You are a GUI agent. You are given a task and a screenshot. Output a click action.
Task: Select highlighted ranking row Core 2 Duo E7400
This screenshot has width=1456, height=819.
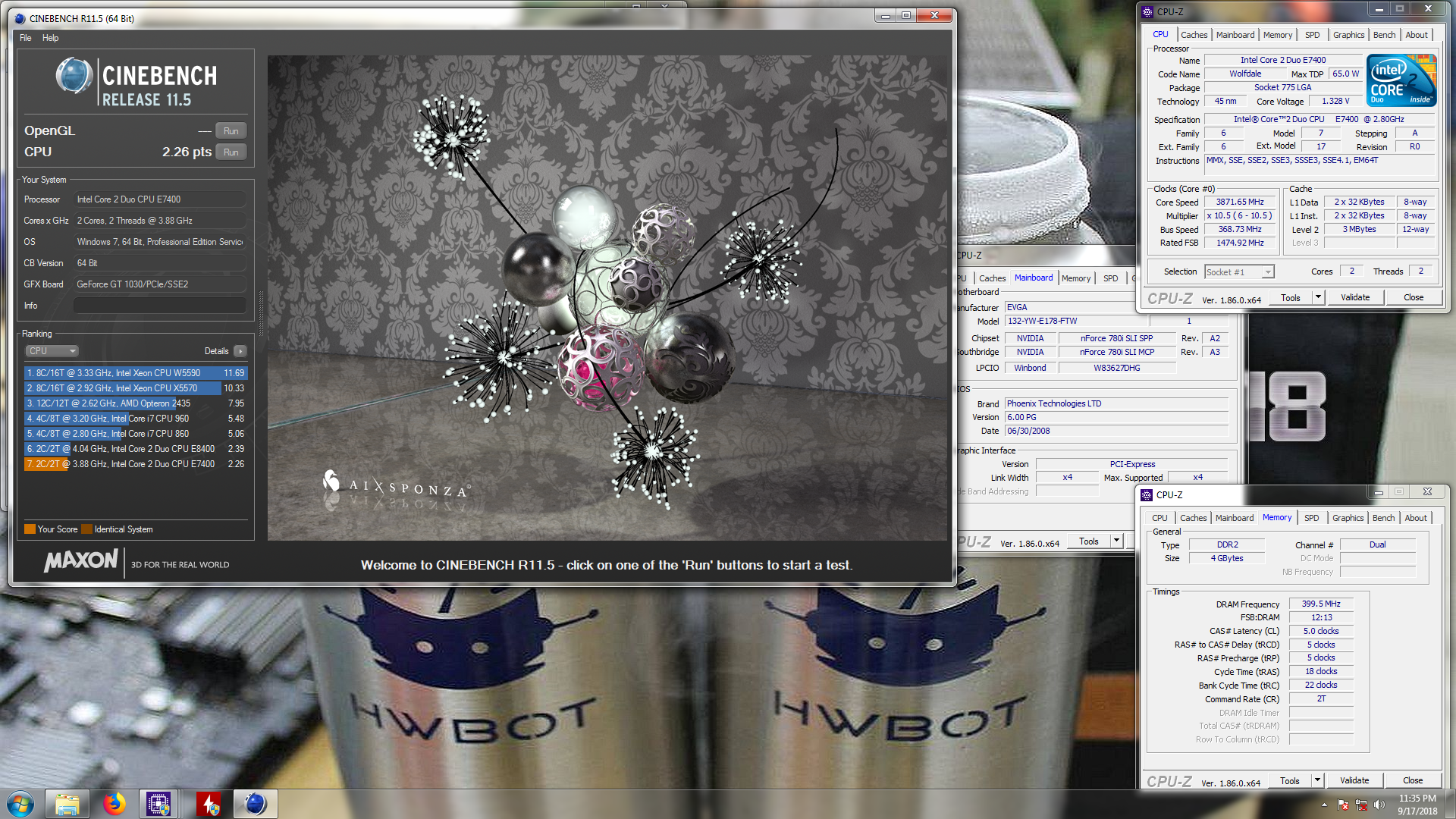click(136, 464)
